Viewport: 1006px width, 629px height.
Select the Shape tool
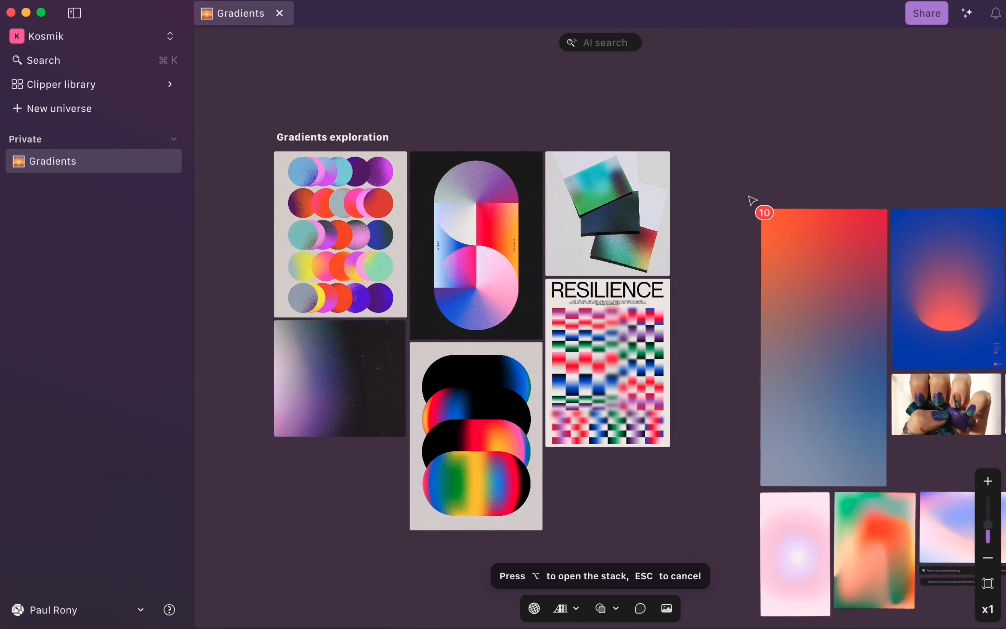coord(601,608)
